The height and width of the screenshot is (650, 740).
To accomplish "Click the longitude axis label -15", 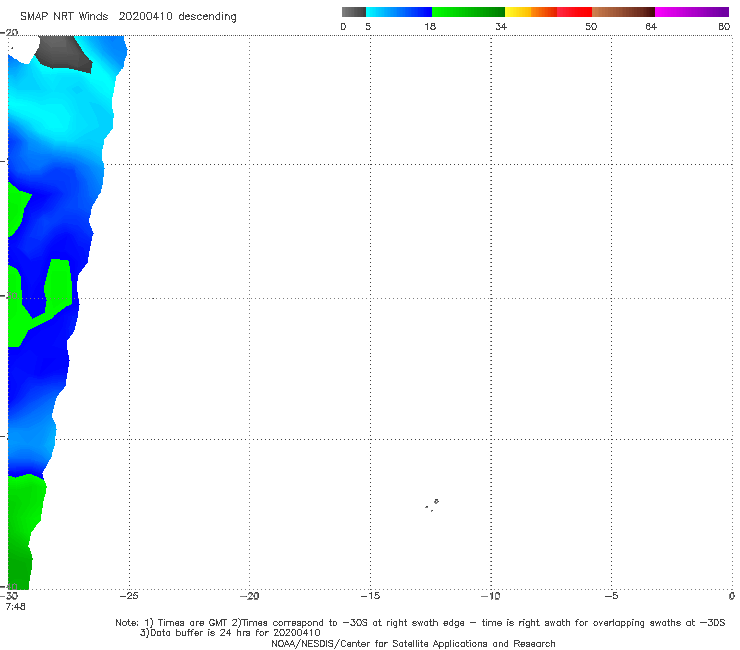I will tap(370, 596).
